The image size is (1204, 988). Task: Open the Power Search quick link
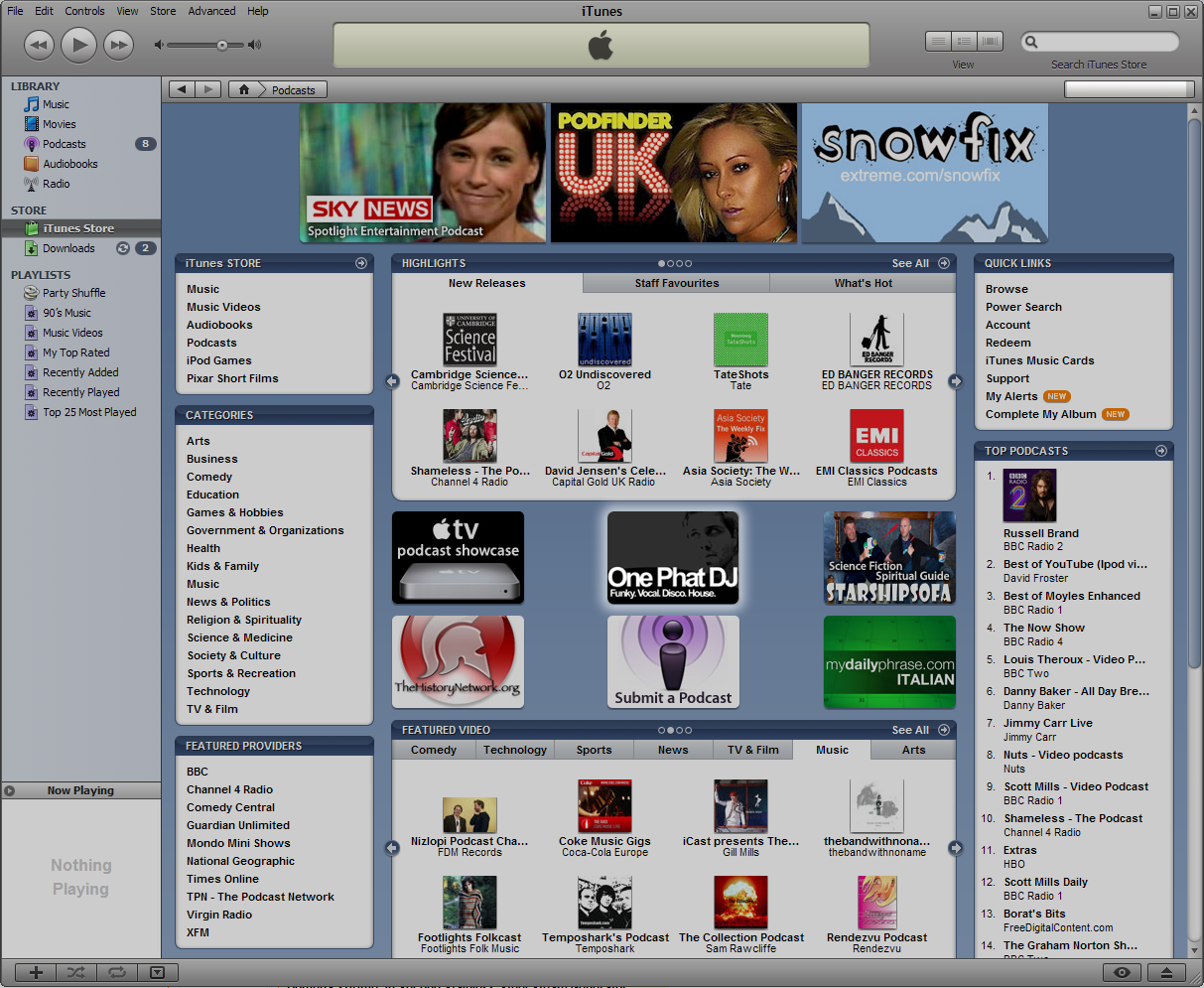[1023, 307]
